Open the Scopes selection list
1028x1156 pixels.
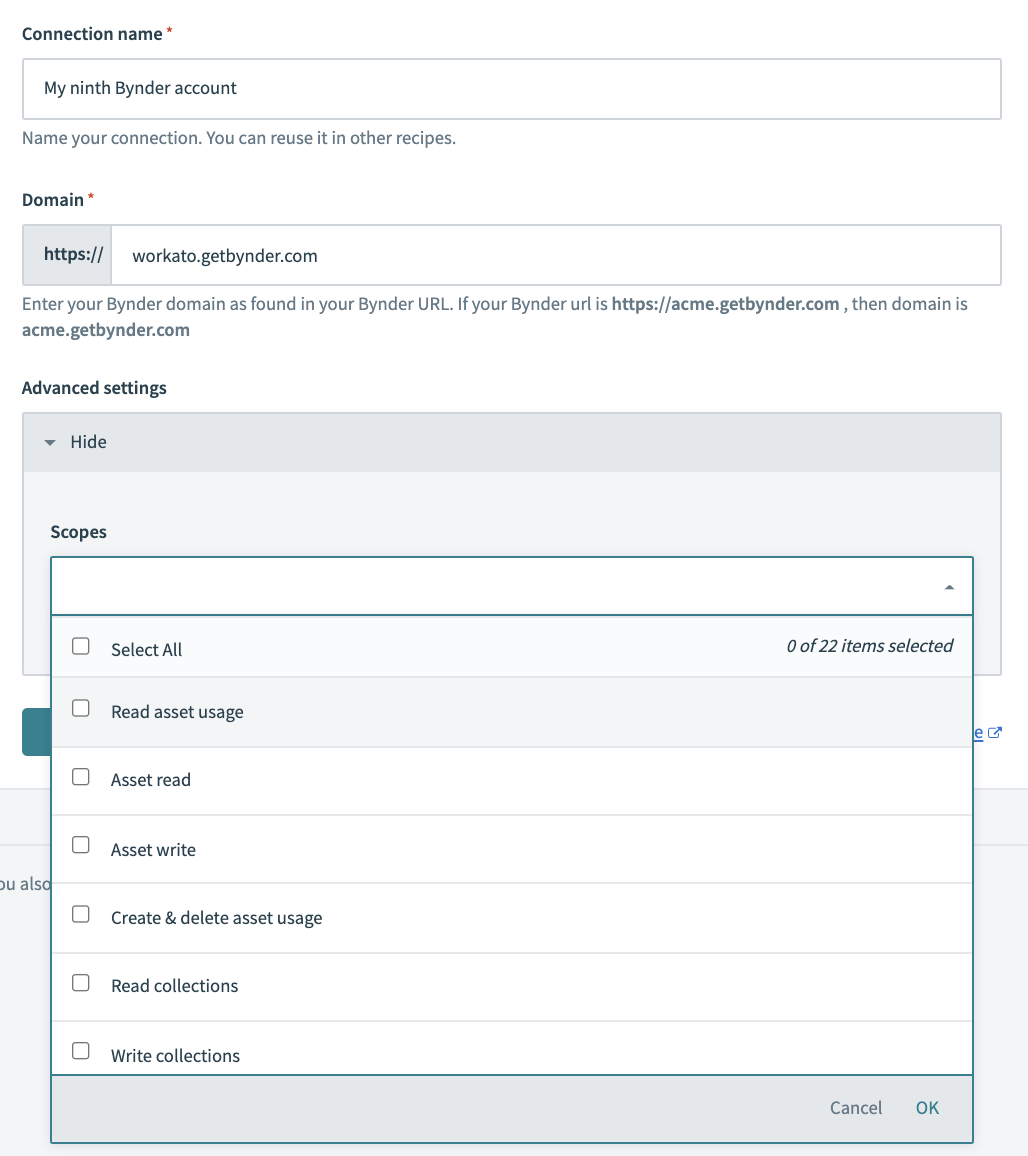point(500,587)
